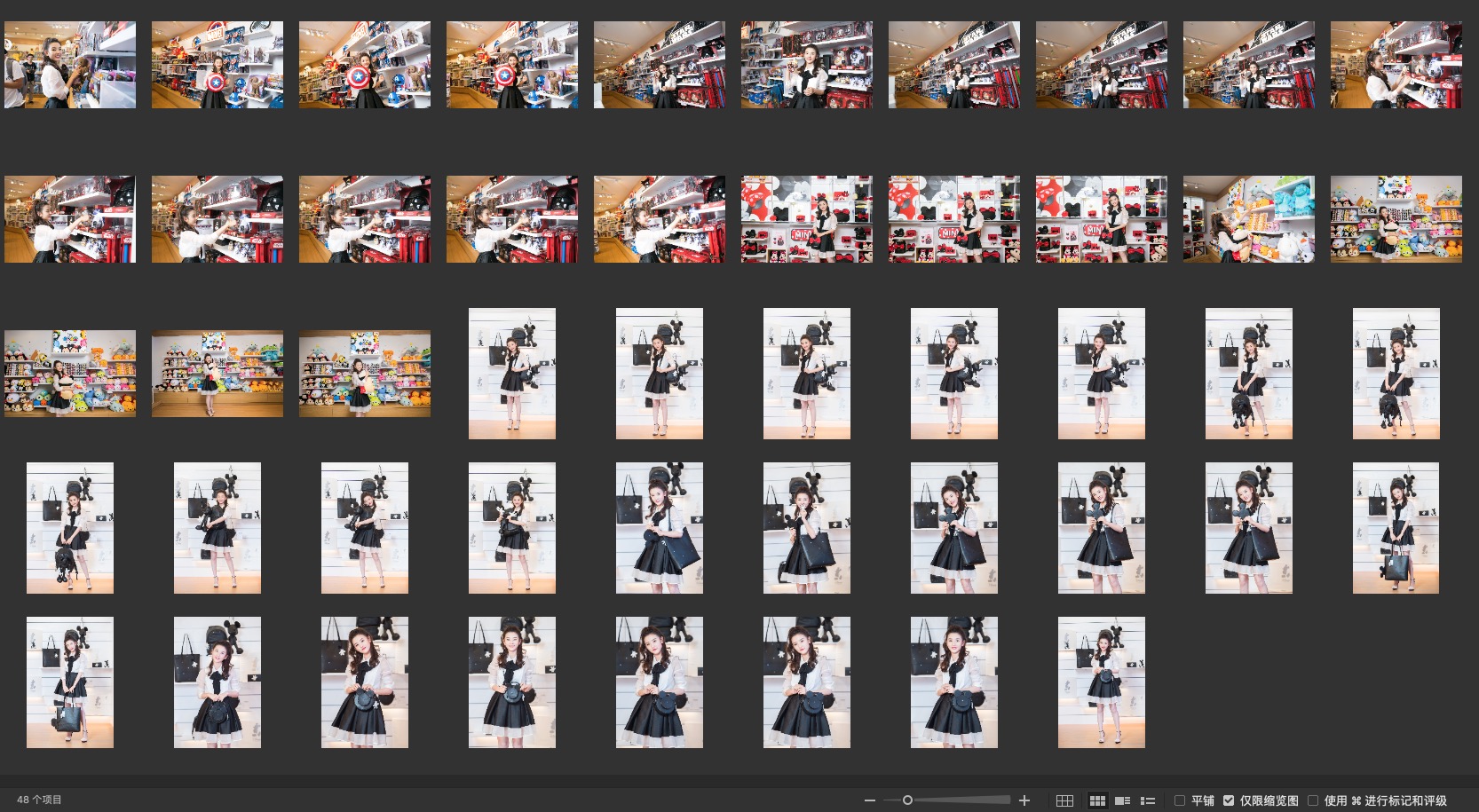
Task: Switch to list view
Action: coord(1147,800)
